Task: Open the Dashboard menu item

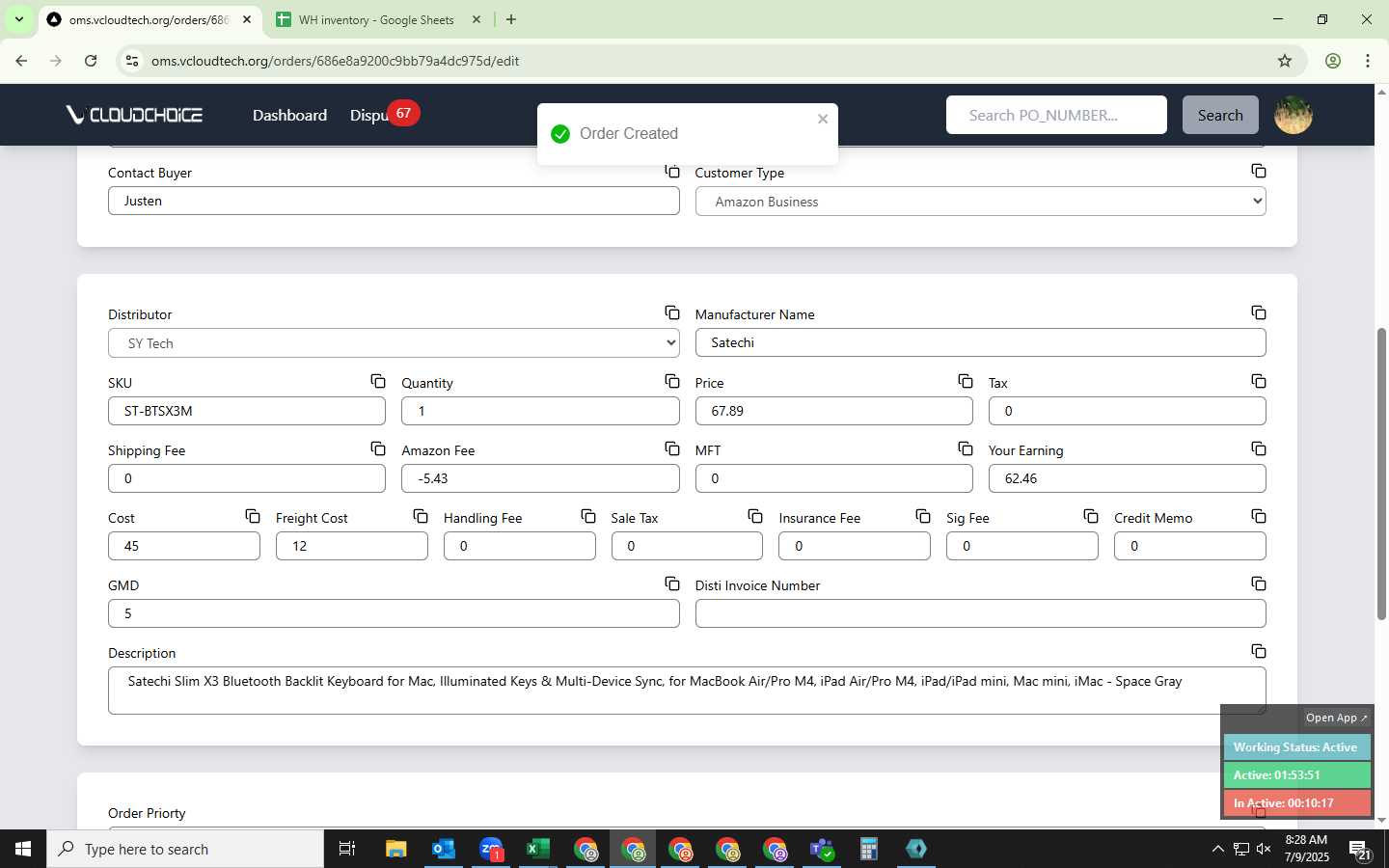Action: (x=289, y=116)
